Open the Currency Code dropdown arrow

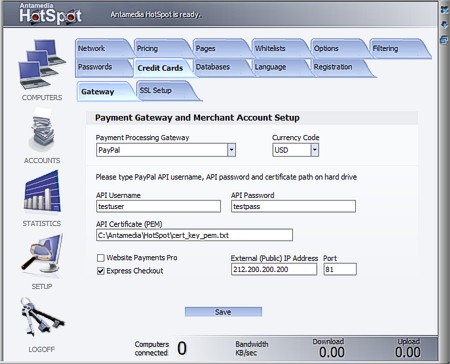[x=315, y=150]
